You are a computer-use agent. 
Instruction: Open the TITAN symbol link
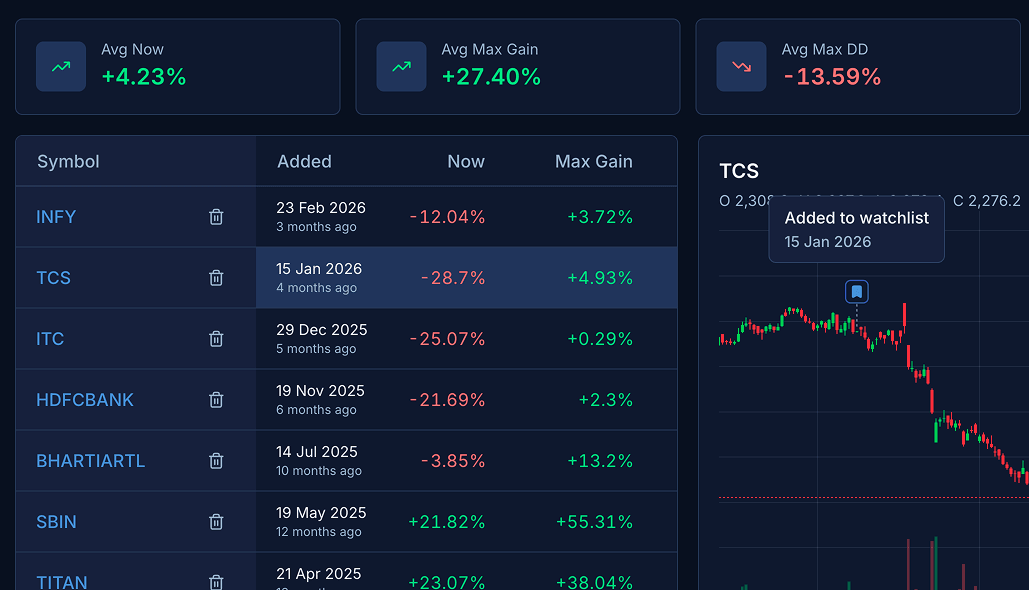point(62,581)
